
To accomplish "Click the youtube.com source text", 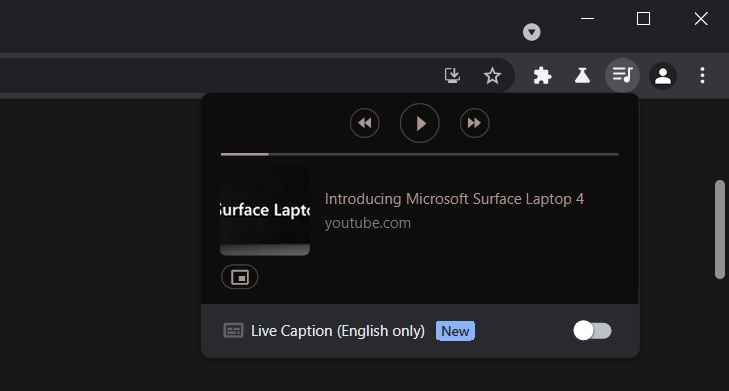I will click(368, 223).
